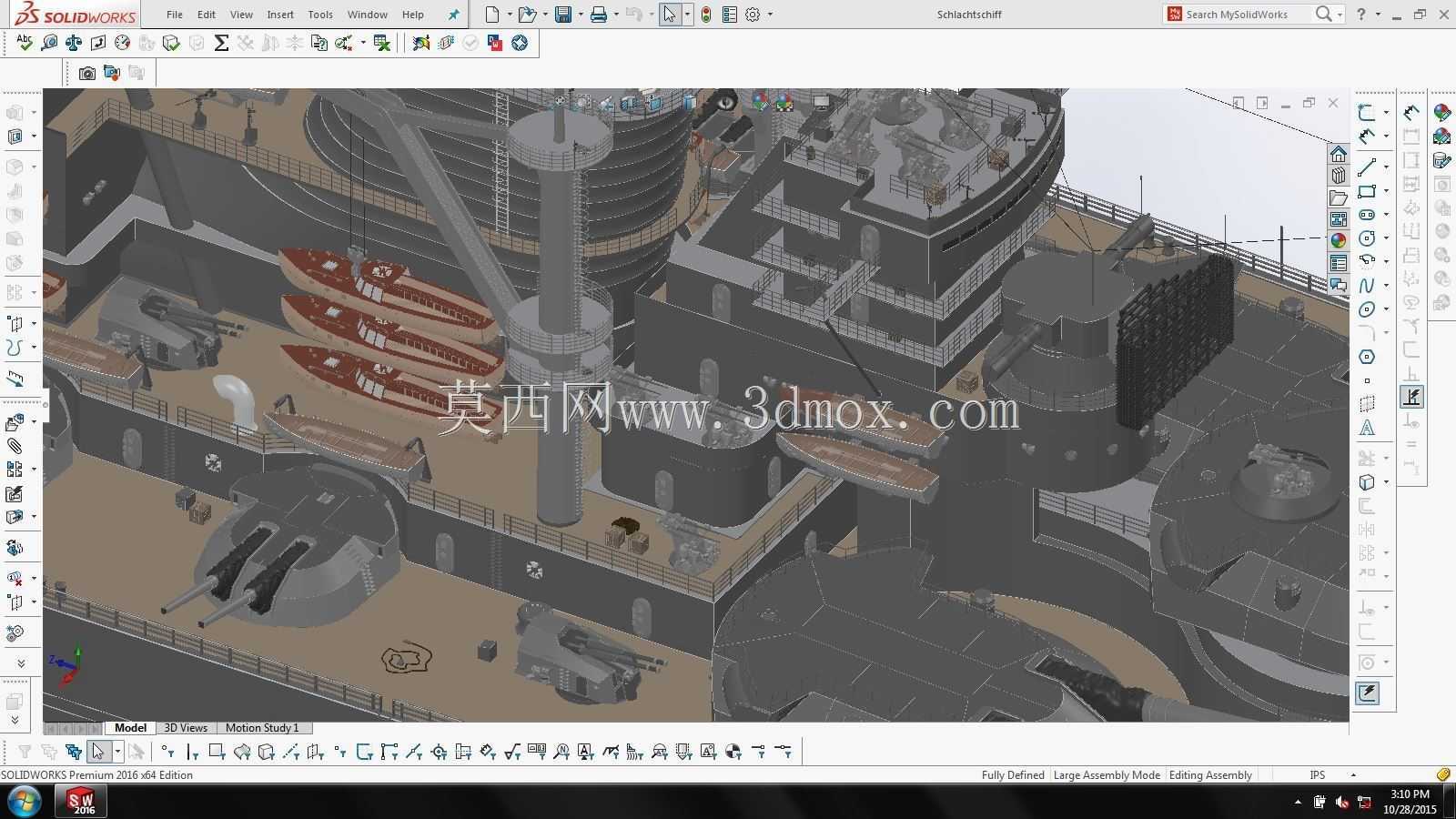
Task: Open the Appearances color wheel tab
Action: point(1339,241)
